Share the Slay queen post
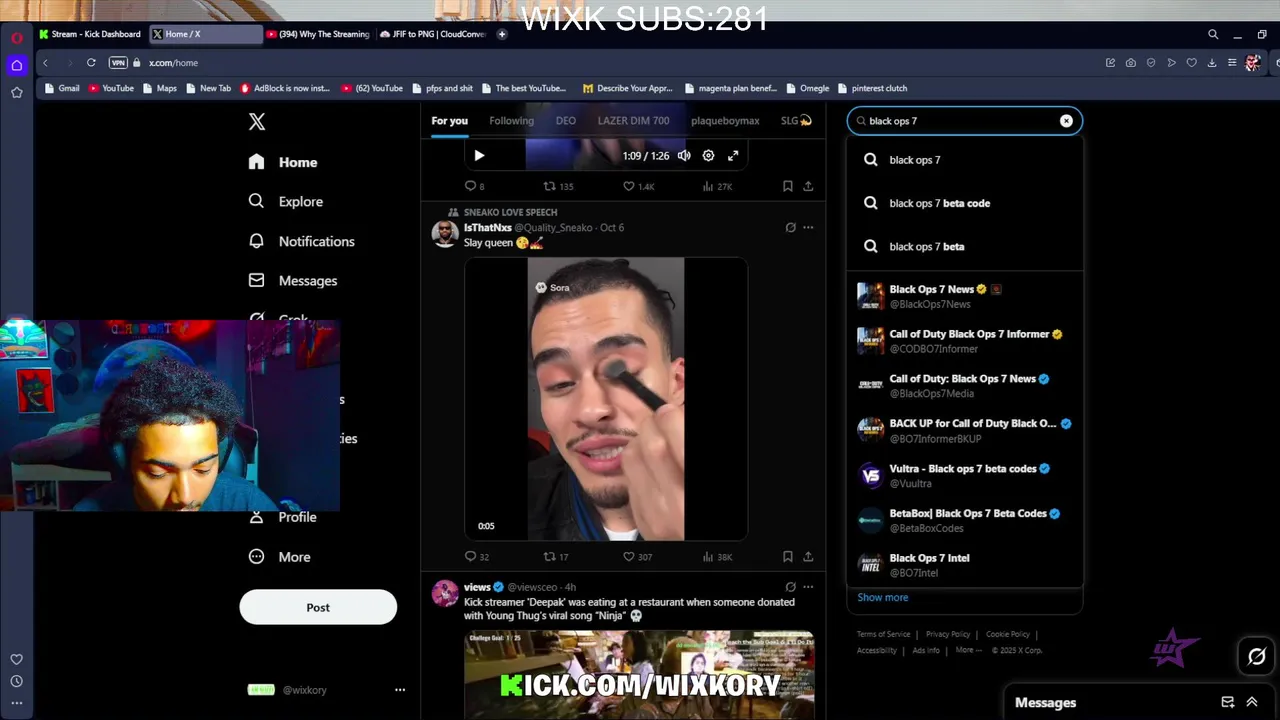Image resolution: width=1280 pixels, height=720 pixels. [x=808, y=557]
